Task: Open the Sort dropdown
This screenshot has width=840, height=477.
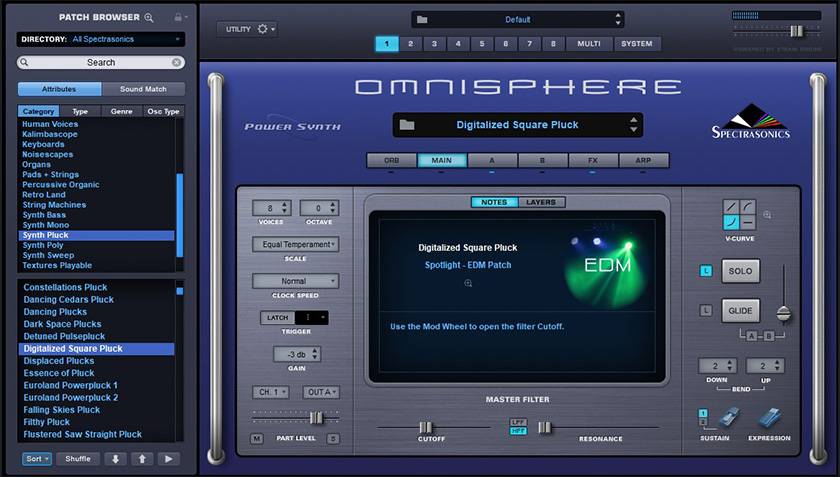Action: 37,459
